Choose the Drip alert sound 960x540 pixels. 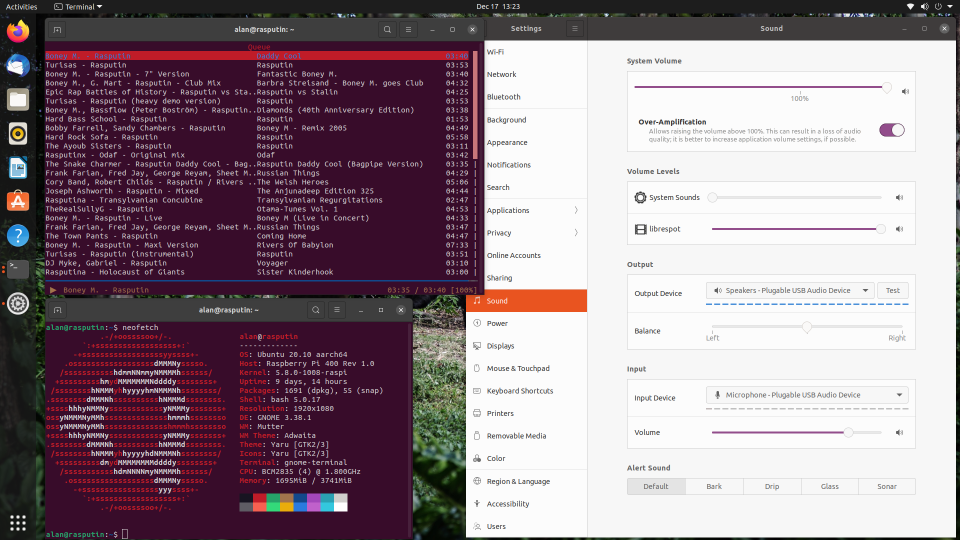pos(771,486)
